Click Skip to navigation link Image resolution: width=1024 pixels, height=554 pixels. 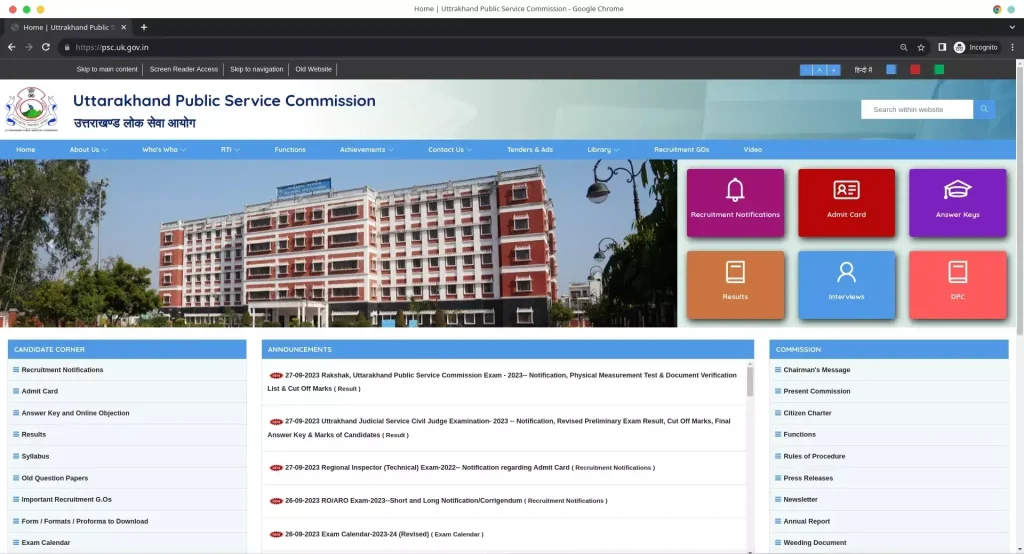257,69
